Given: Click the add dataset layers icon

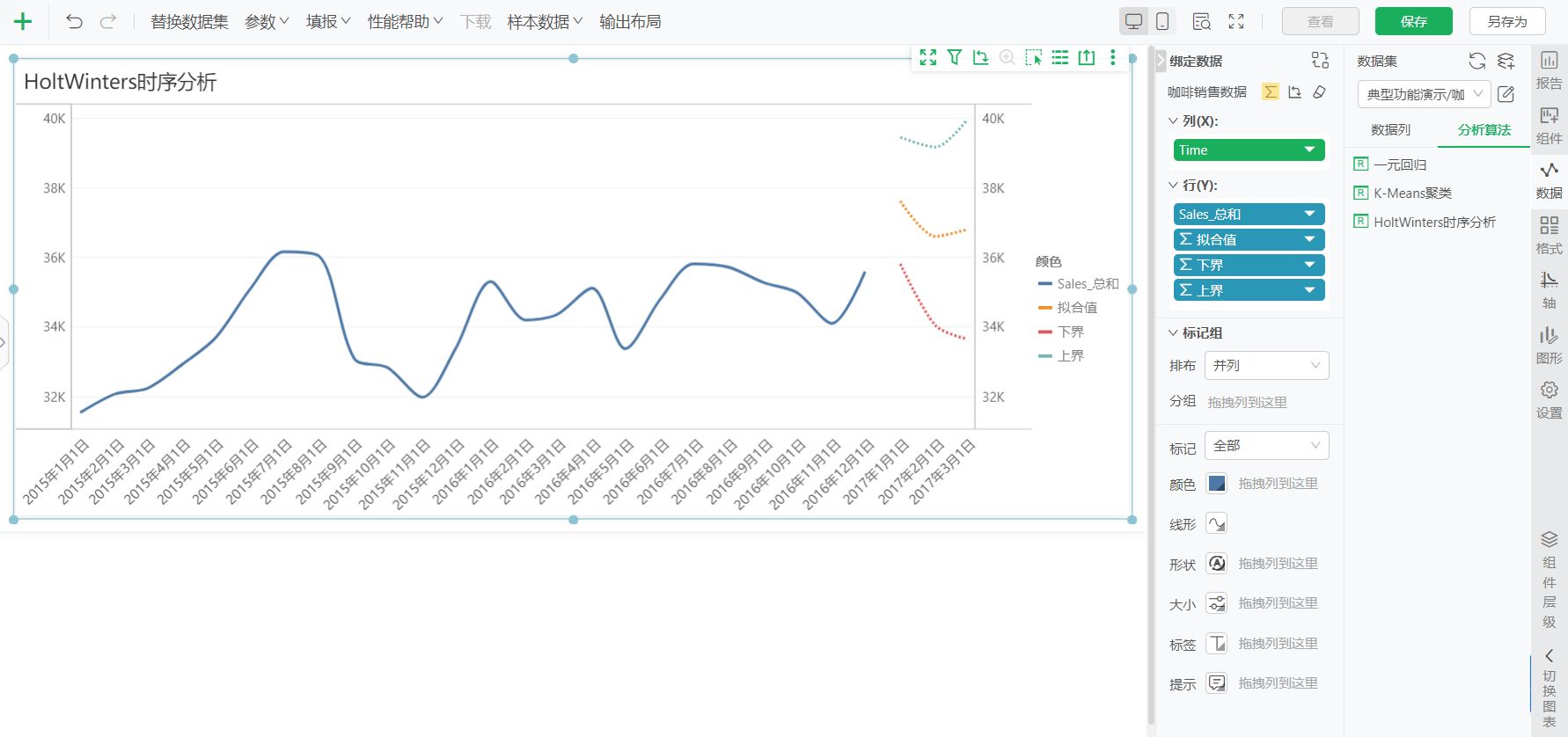Looking at the screenshot, I should point(1506,61).
